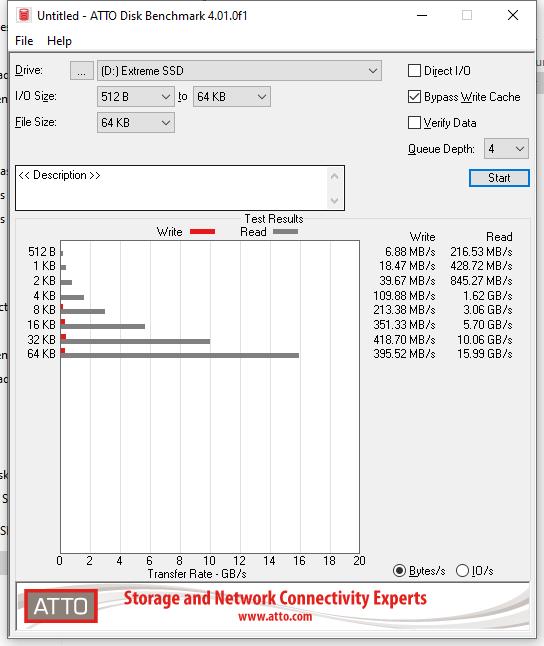544x646 pixels.
Task: Expand the maximum I/O Size 64 KB dropdown
Action: click(232, 96)
